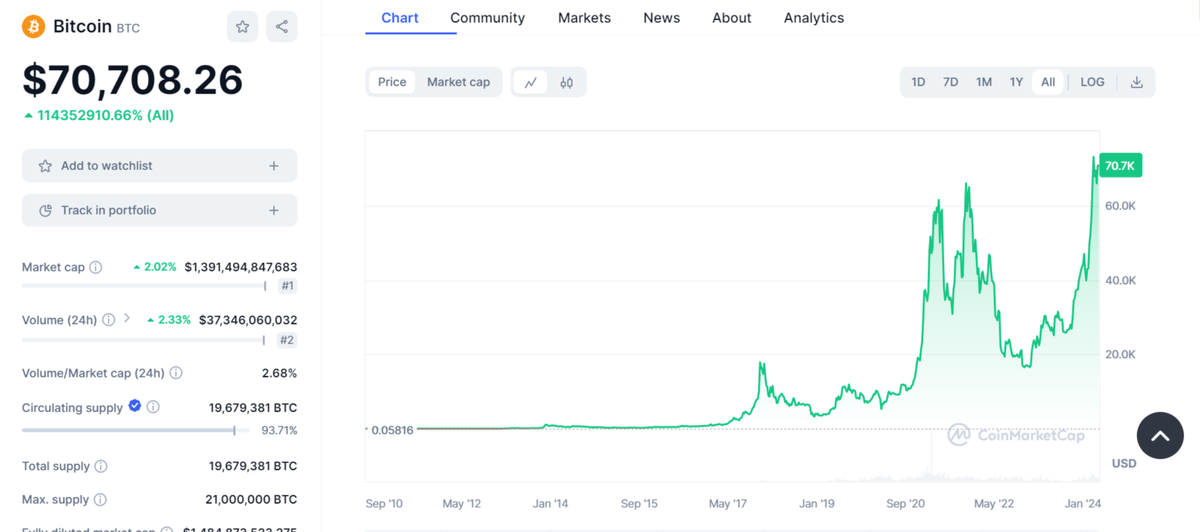Open the News tab
The image size is (1200, 532).
(661, 18)
